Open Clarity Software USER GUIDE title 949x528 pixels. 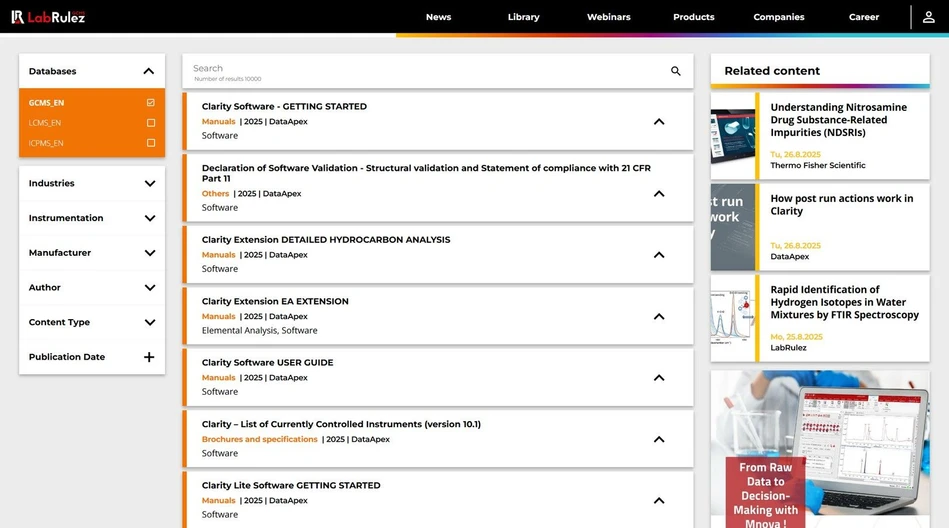point(268,363)
